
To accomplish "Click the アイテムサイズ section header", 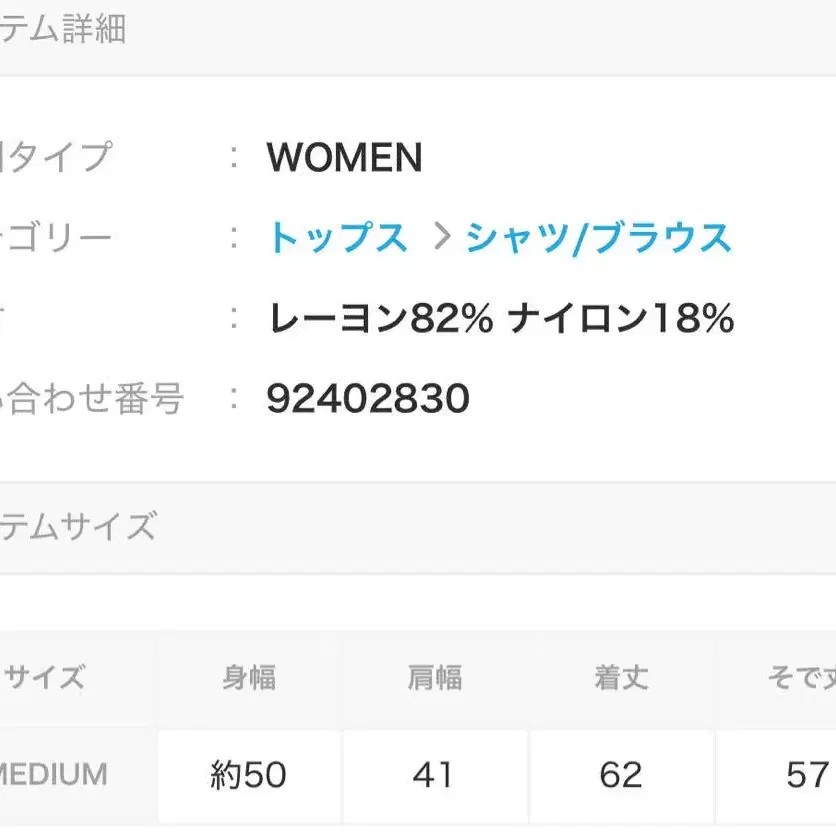I will click(x=78, y=525).
